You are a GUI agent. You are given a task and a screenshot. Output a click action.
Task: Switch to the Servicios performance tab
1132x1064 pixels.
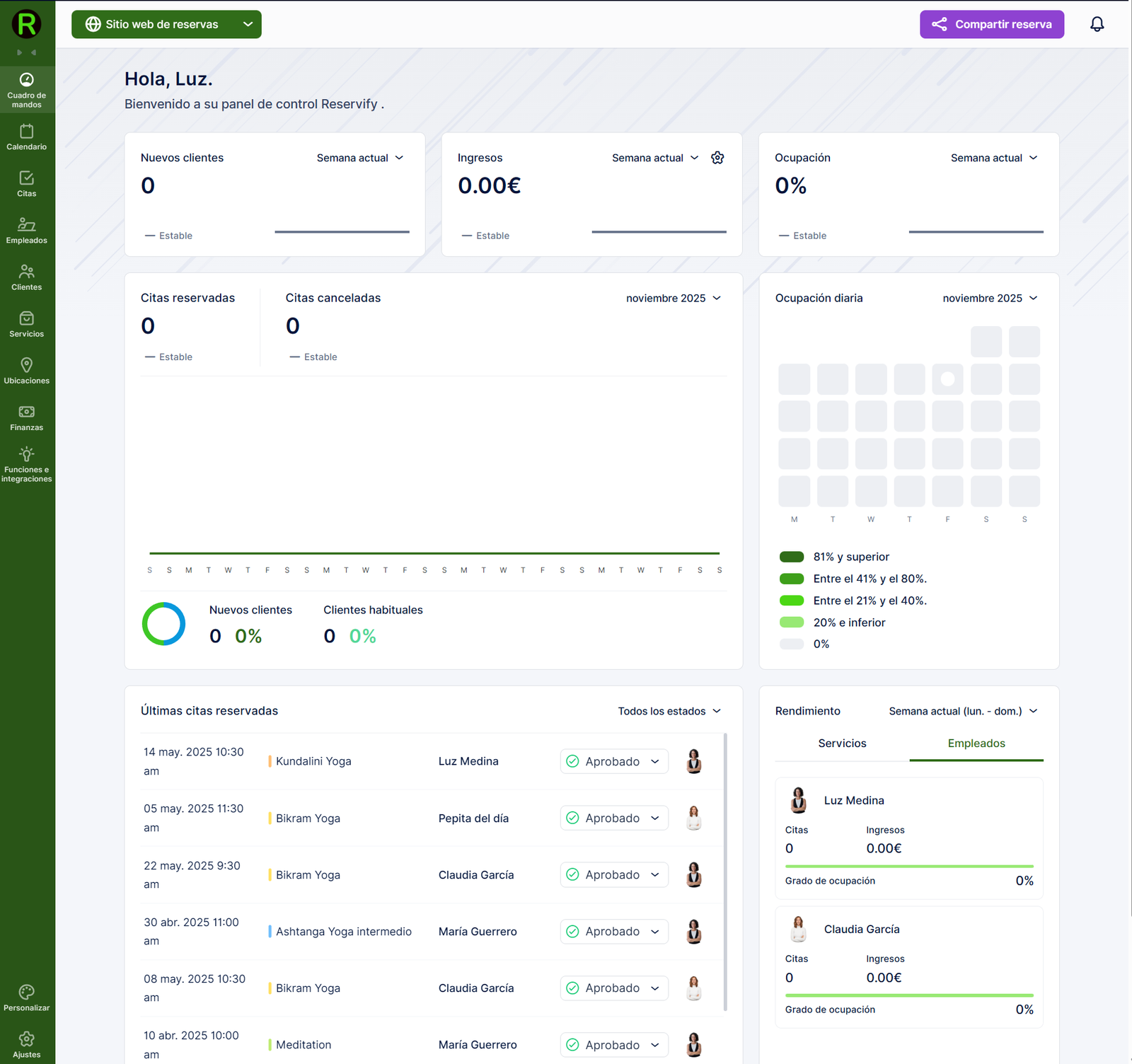point(842,744)
